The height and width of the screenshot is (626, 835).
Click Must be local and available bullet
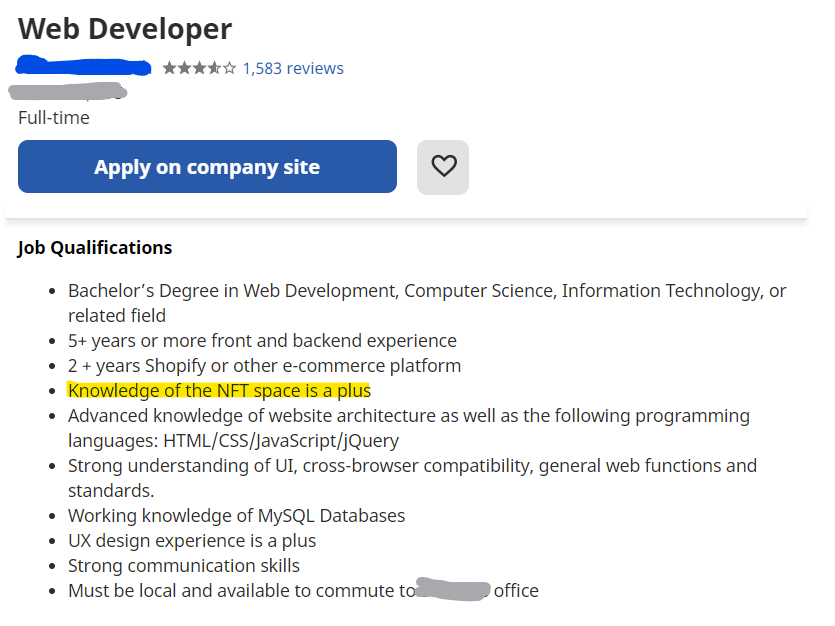[x=304, y=591]
